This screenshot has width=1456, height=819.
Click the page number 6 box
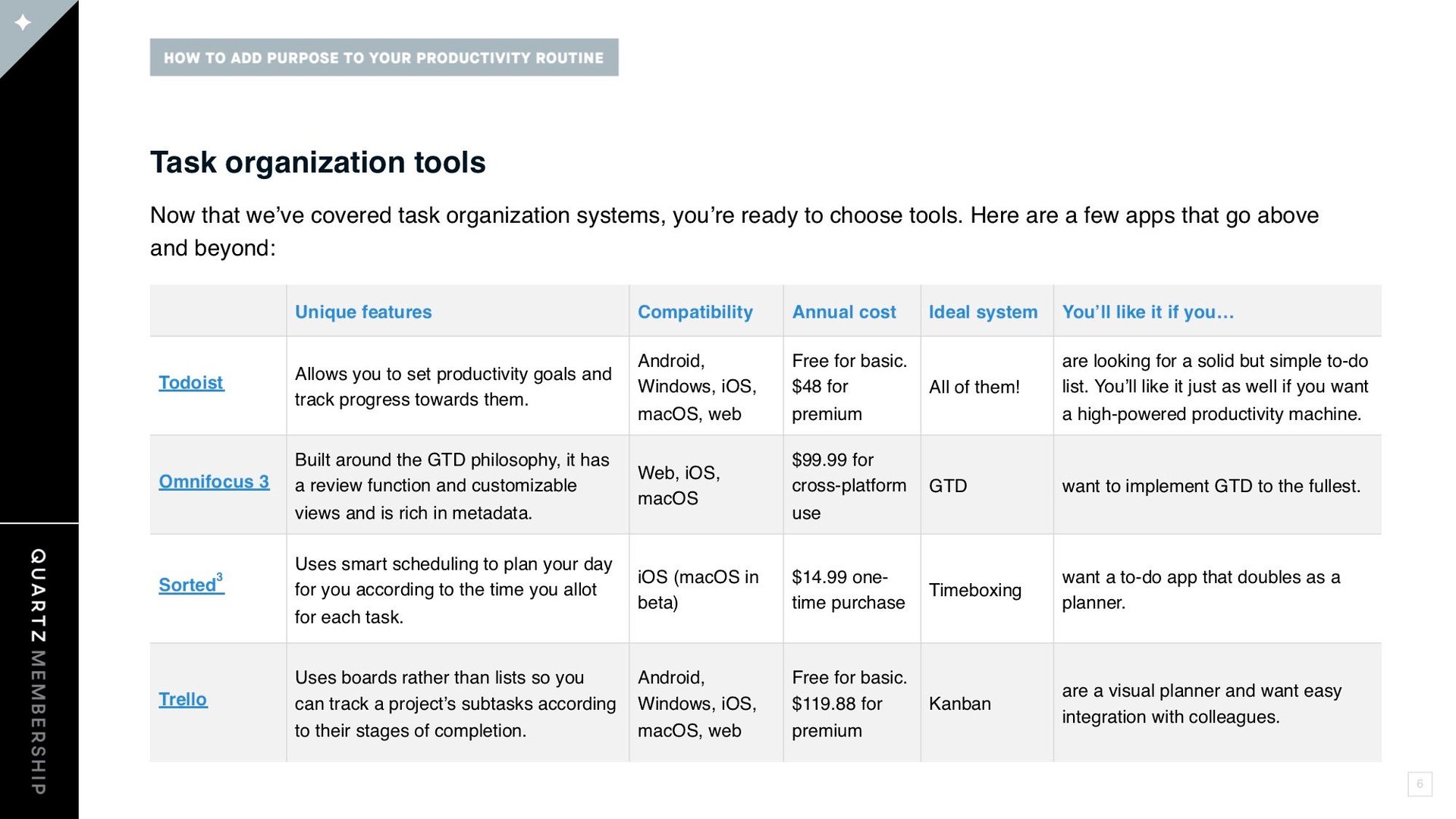(x=1420, y=784)
